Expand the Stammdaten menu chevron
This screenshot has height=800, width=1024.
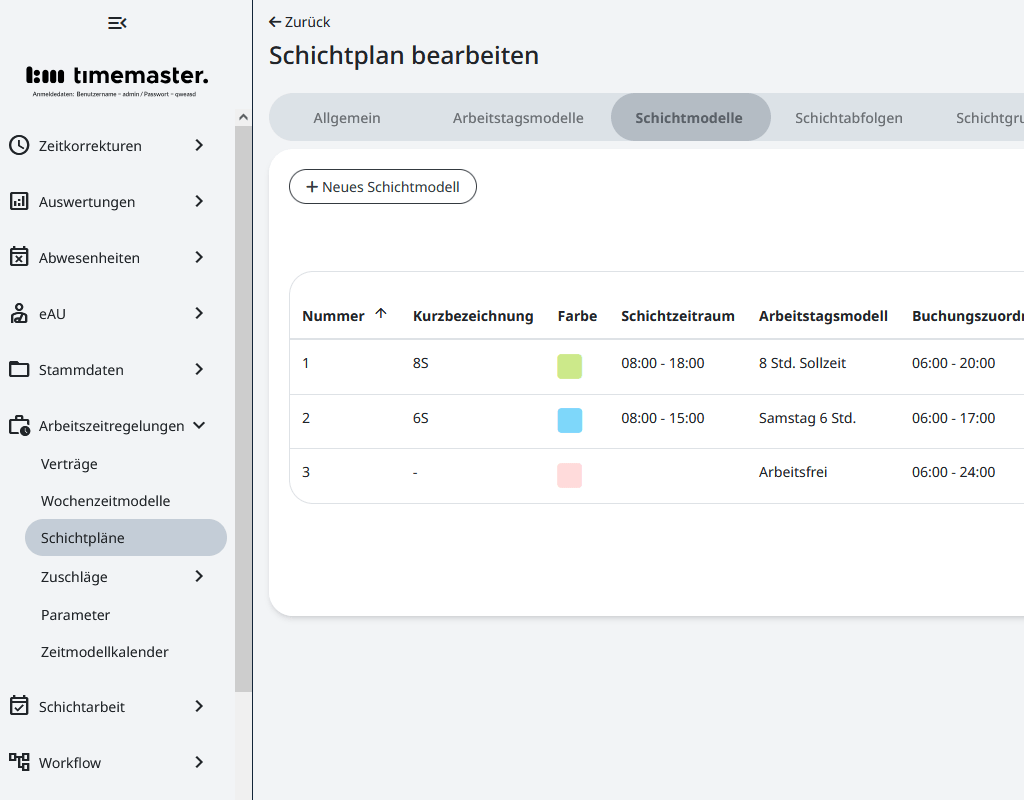(x=199, y=370)
